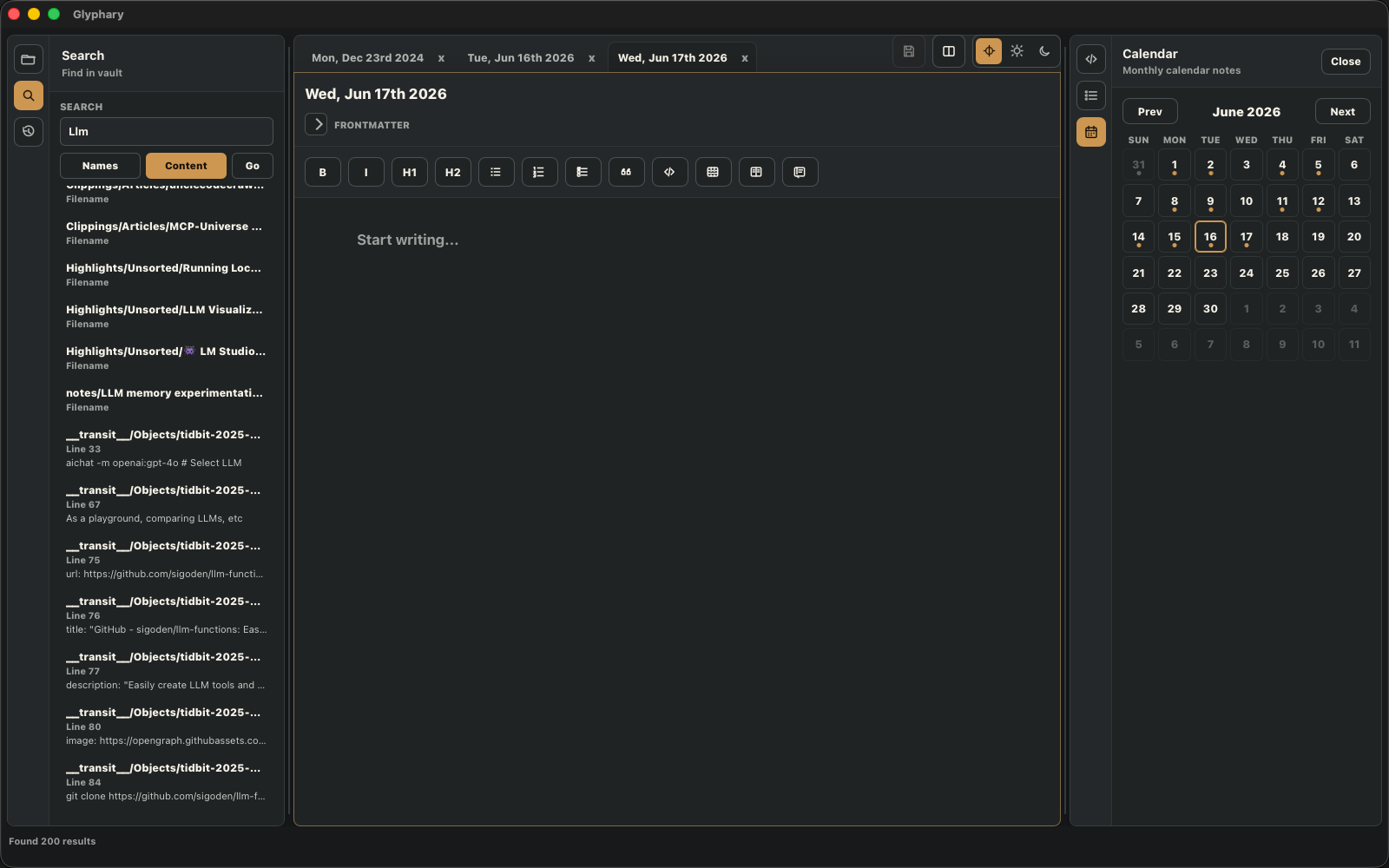Select June 12 in the calendar

pos(1318,201)
